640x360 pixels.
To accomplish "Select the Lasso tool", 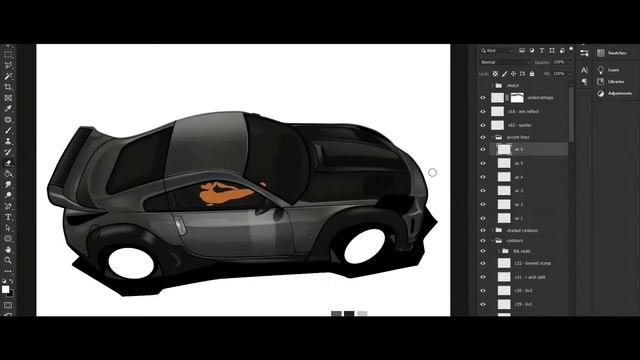I will [8, 65].
